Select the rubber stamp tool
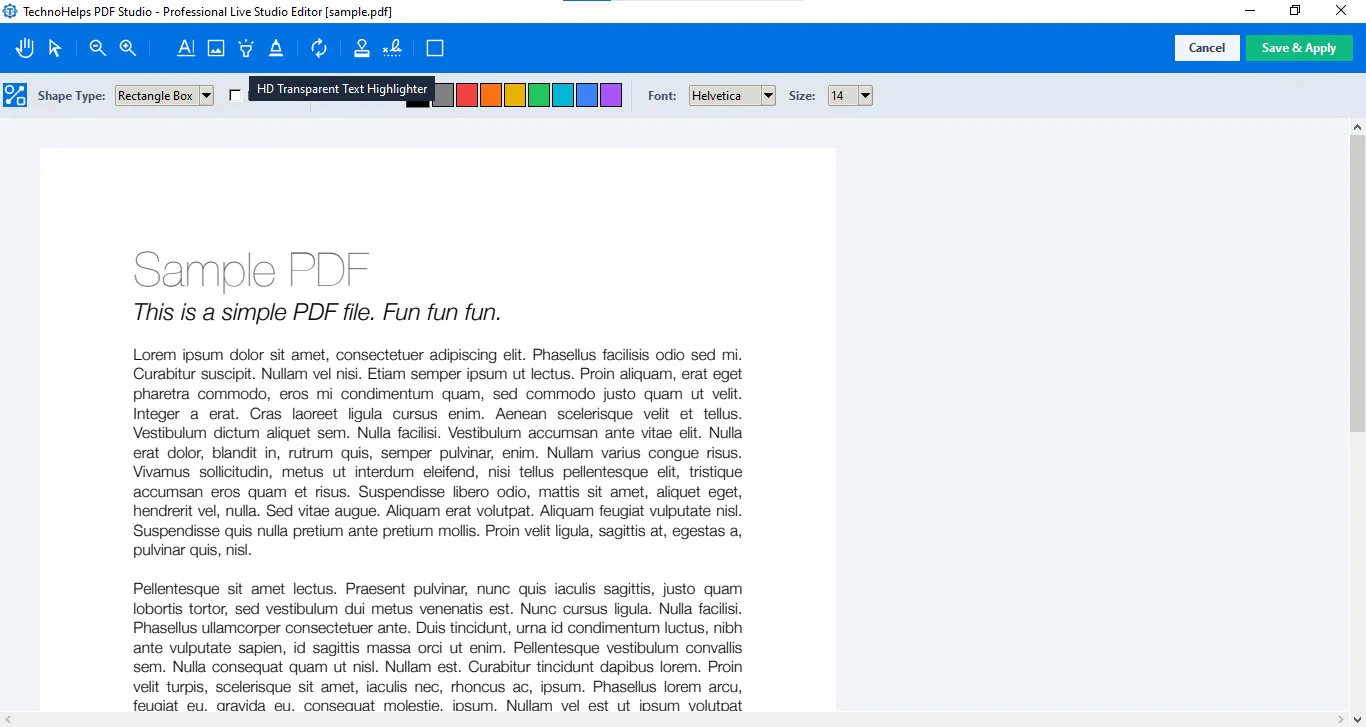This screenshot has height=727, width=1366. [x=362, y=48]
